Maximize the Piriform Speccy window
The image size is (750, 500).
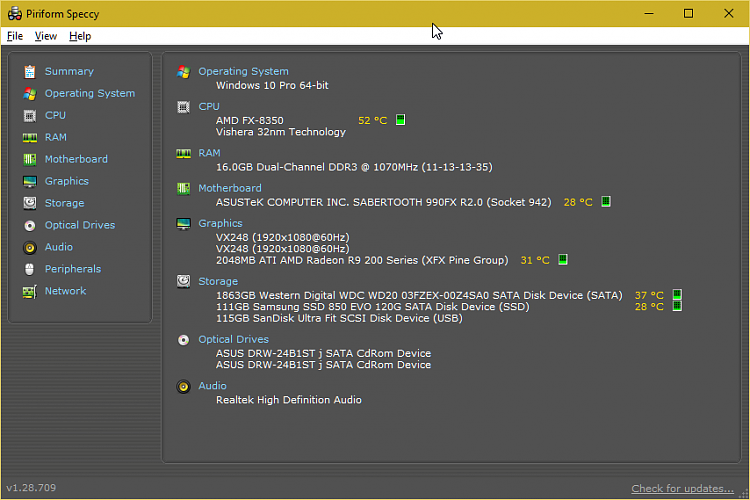coord(688,13)
